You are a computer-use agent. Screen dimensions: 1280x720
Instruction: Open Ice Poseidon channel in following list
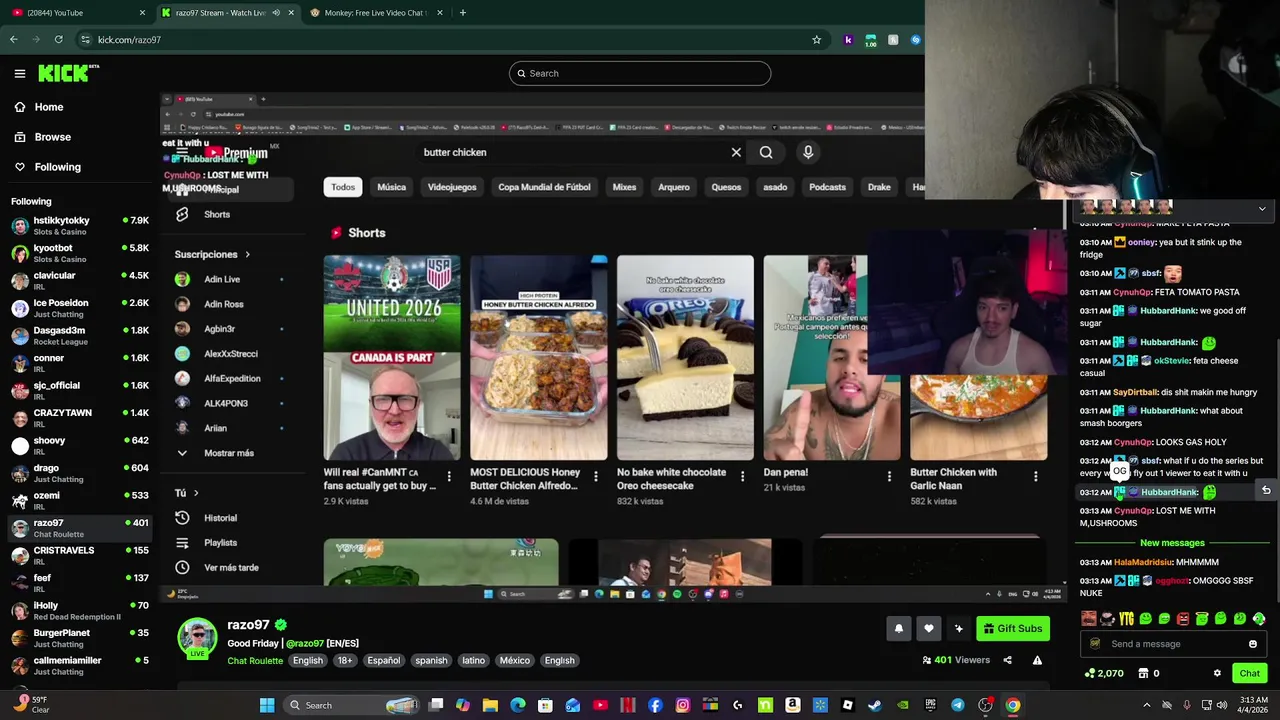pyautogui.click(x=80, y=308)
